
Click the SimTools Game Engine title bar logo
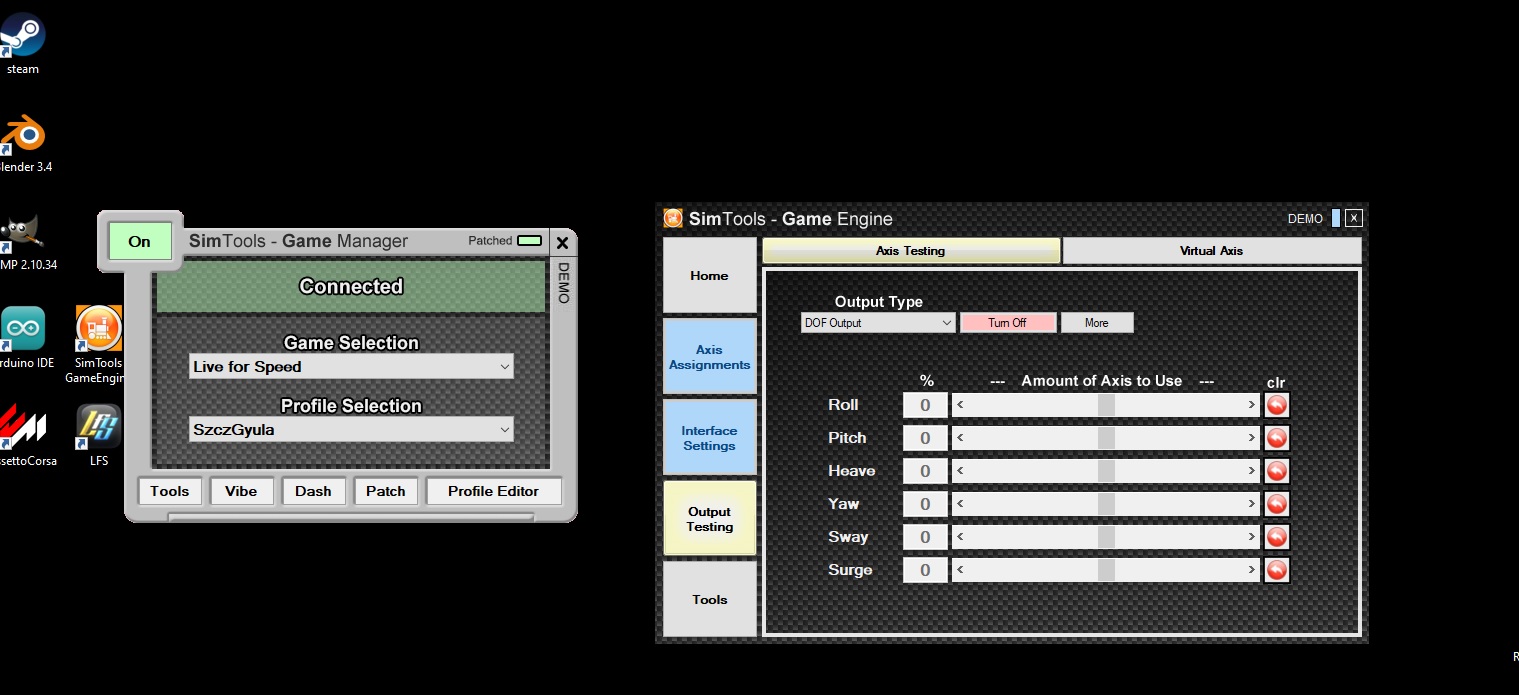[x=673, y=218]
